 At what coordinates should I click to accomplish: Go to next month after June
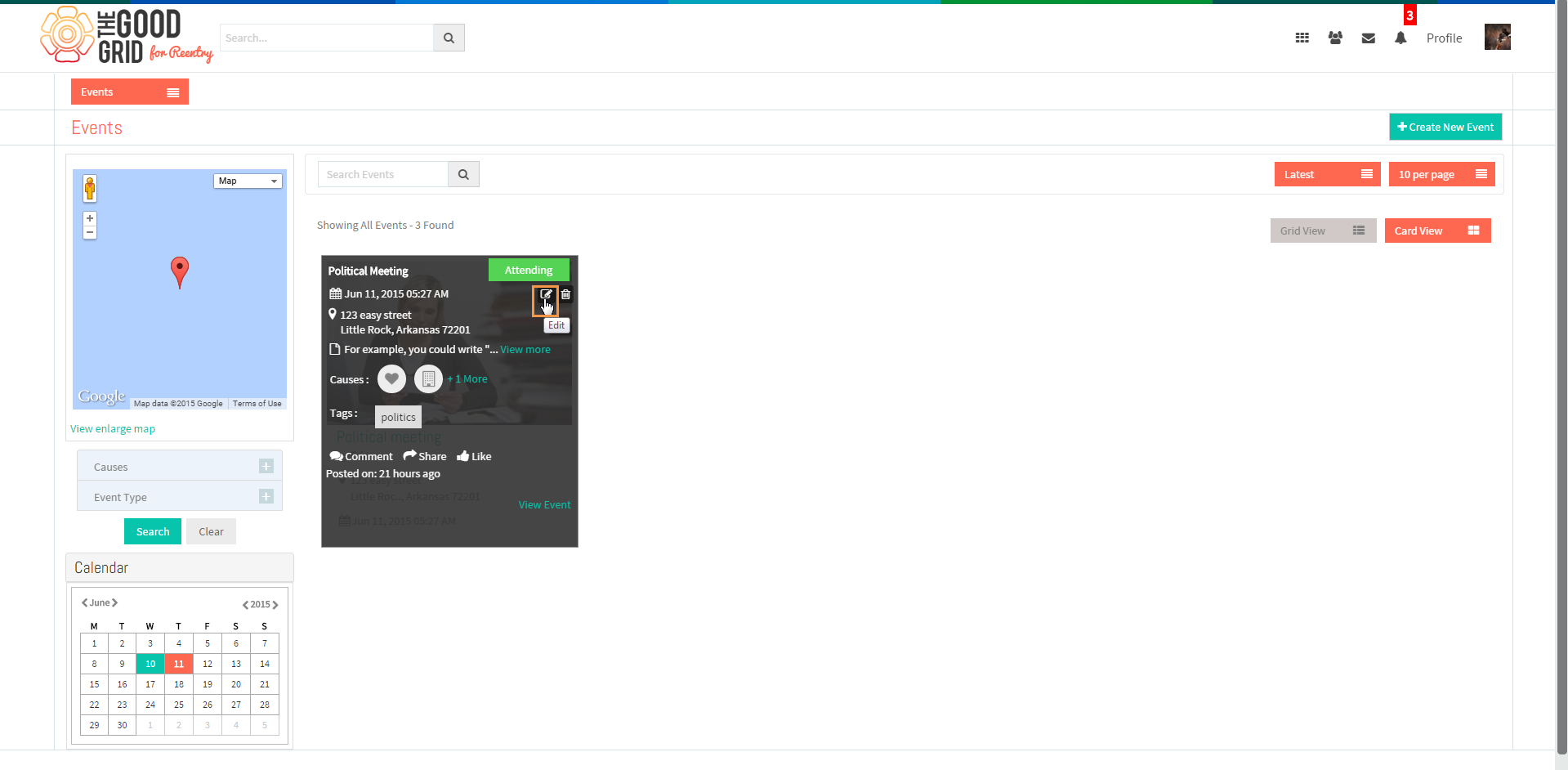coord(114,602)
